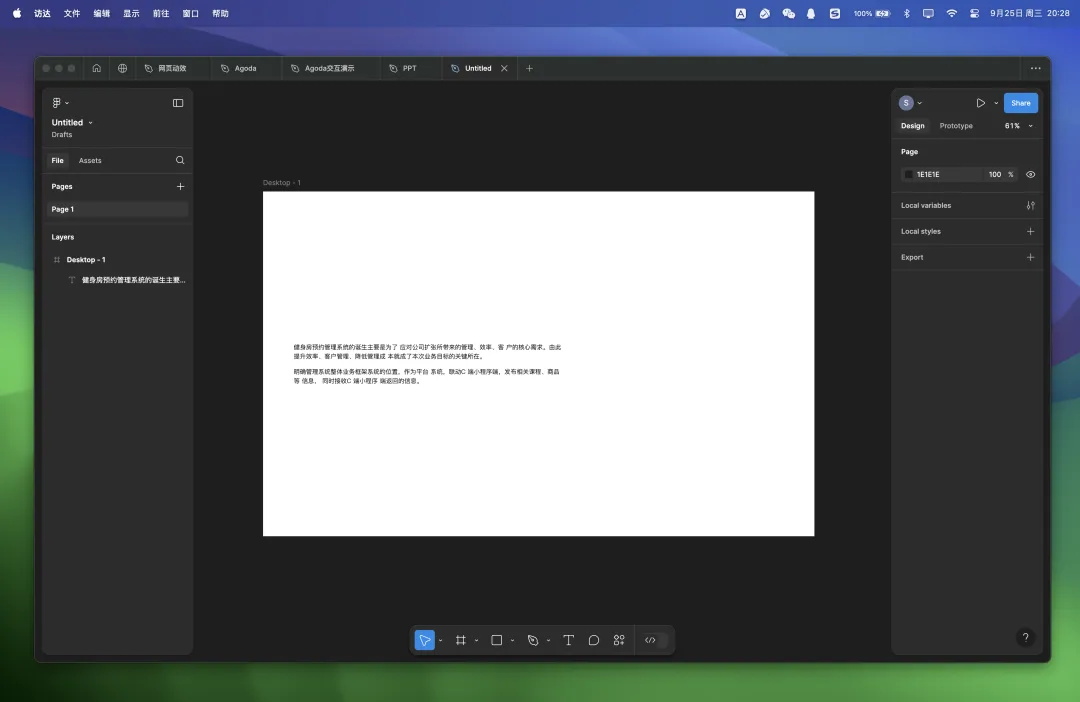Select the Rectangle shape tool

tap(497, 640)
